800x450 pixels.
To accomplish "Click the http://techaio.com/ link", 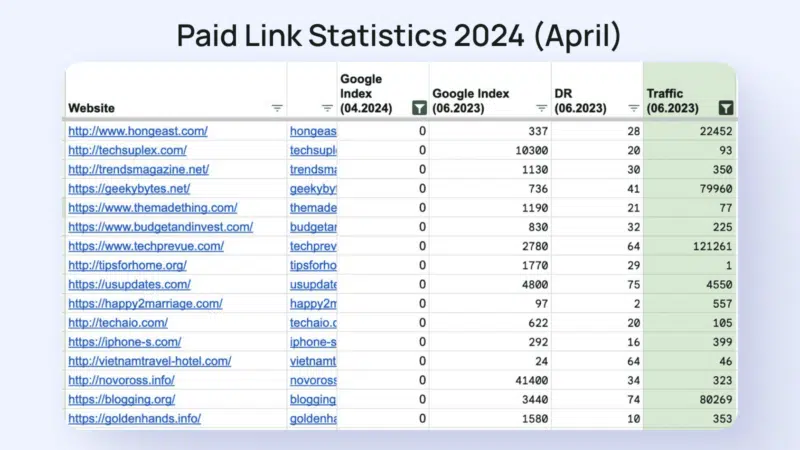I will 118,323.
